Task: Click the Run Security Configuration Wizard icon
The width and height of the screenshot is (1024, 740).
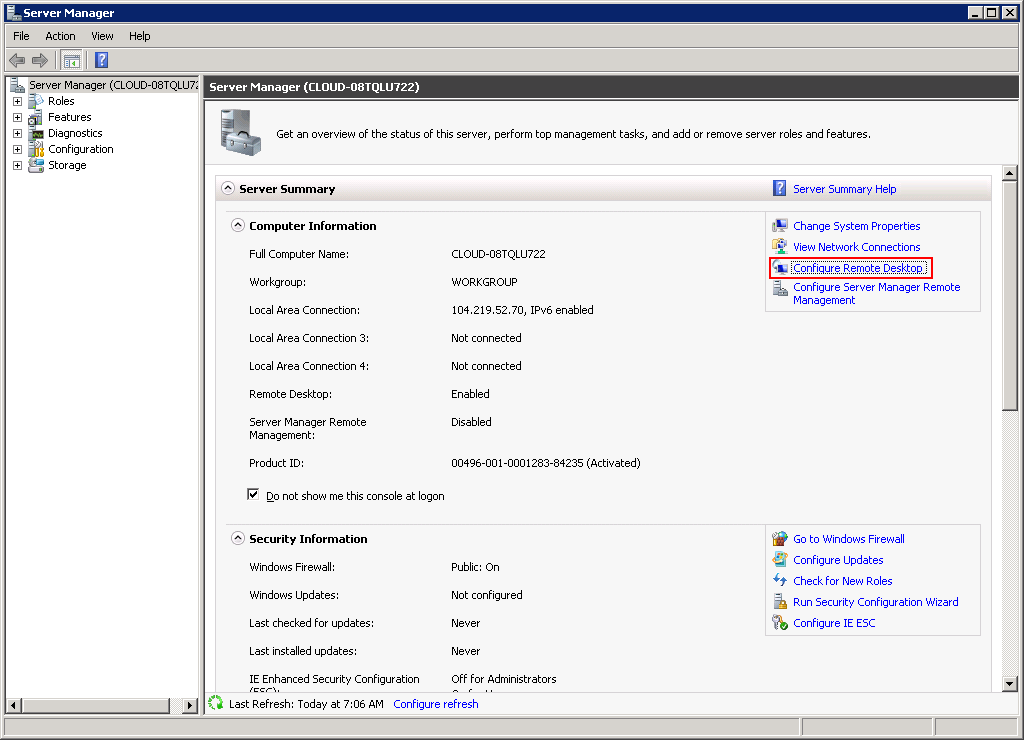Action: [780, 602]
